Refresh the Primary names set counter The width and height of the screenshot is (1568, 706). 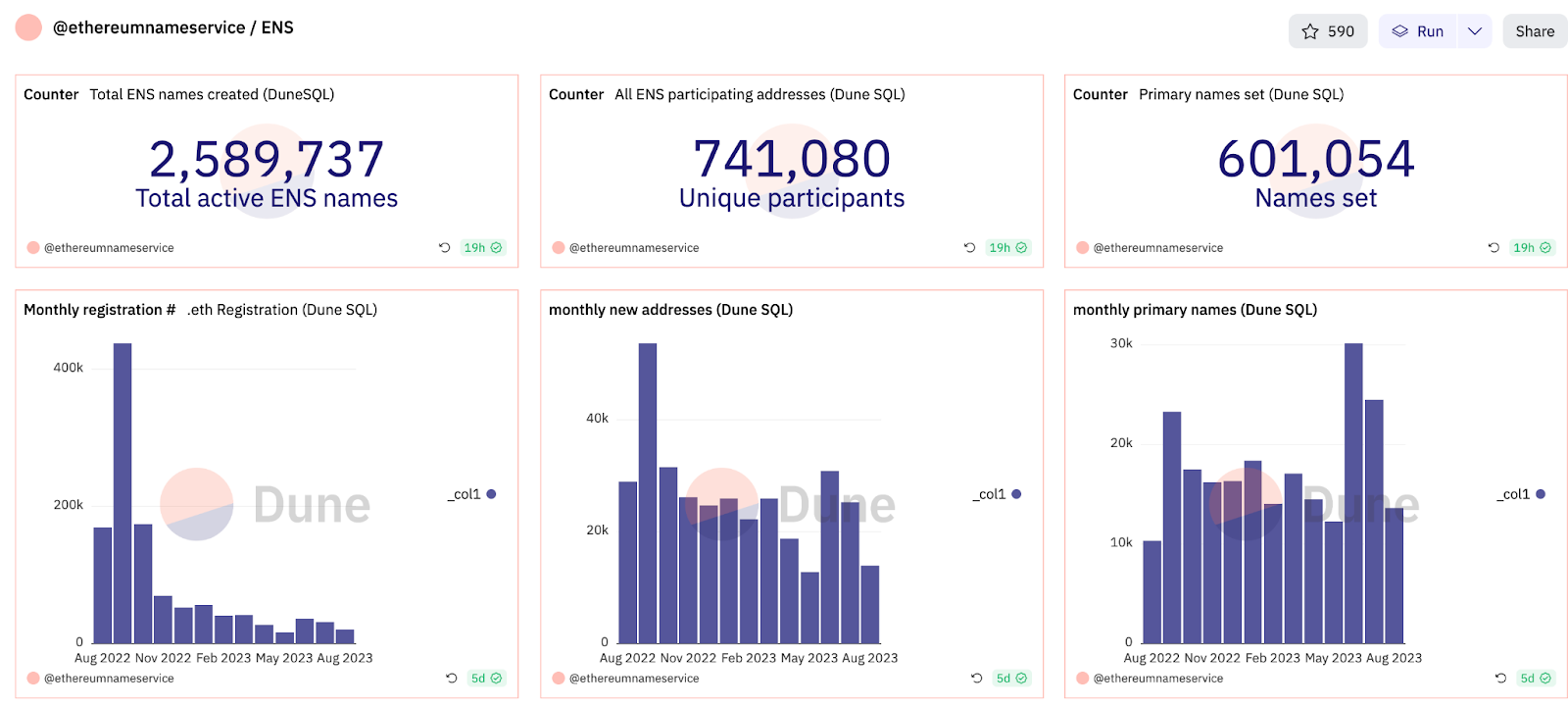pyautogui.click(x=1494, y=248)
